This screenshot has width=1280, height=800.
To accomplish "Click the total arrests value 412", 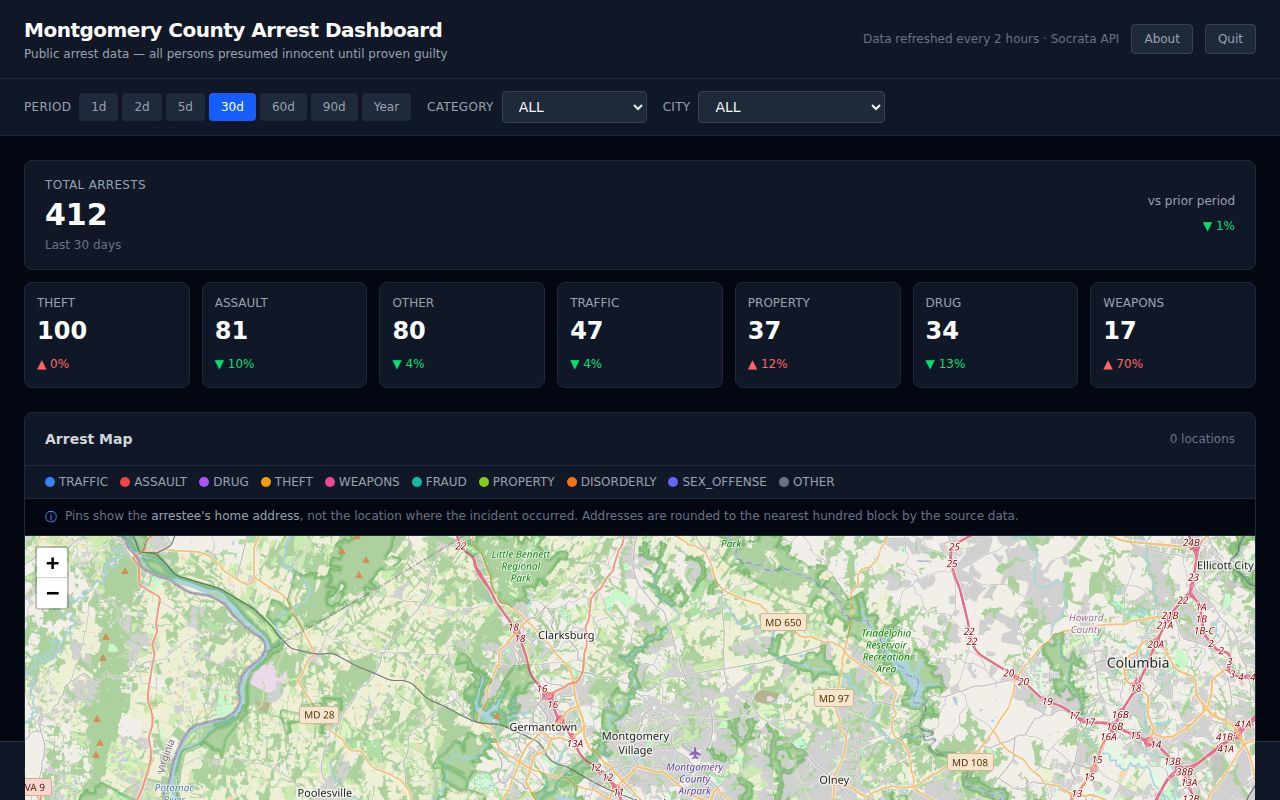I will pyautogui.click(x=76, y=214).
